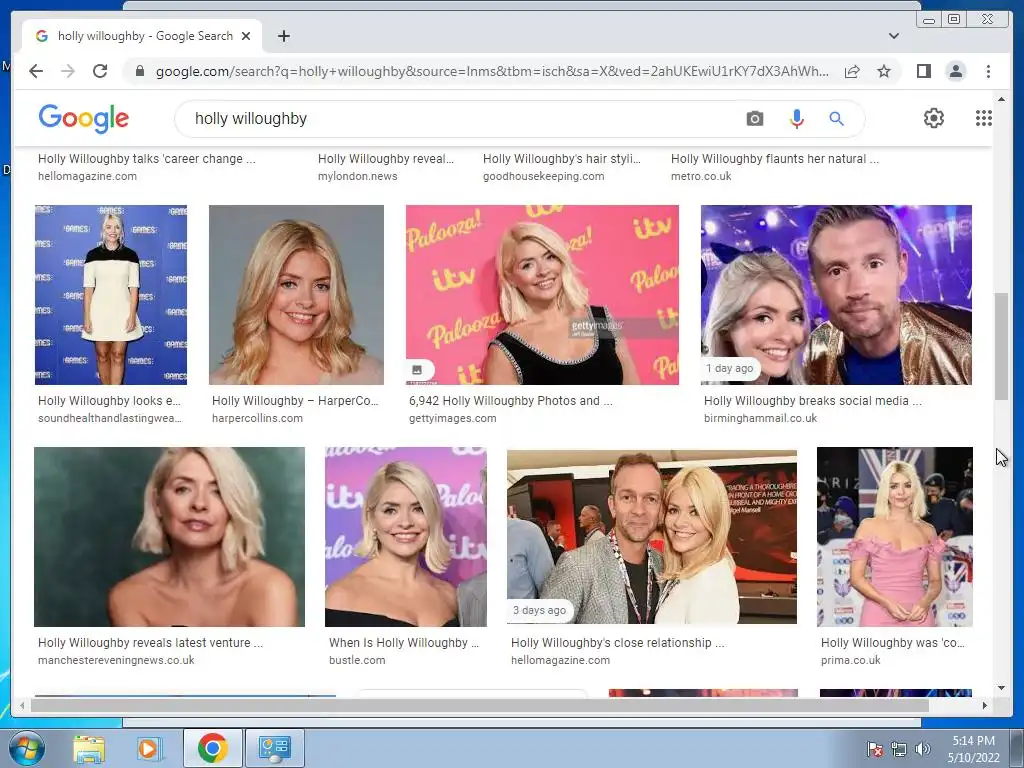
Task: Open Google quick settings gear
Action: pyautogui.click(x=934, y=118)
